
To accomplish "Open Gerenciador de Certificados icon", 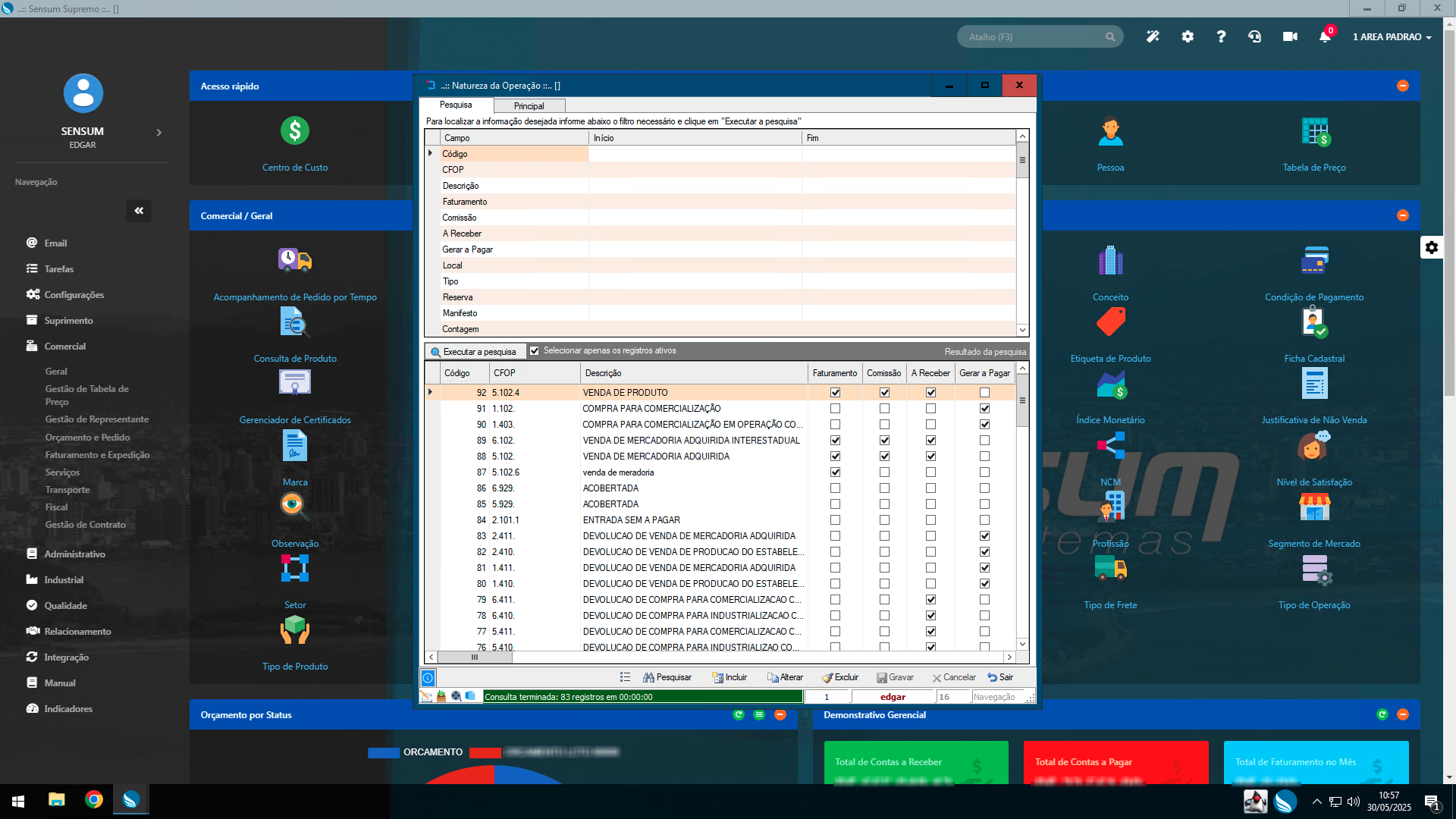I will [295, 383].
